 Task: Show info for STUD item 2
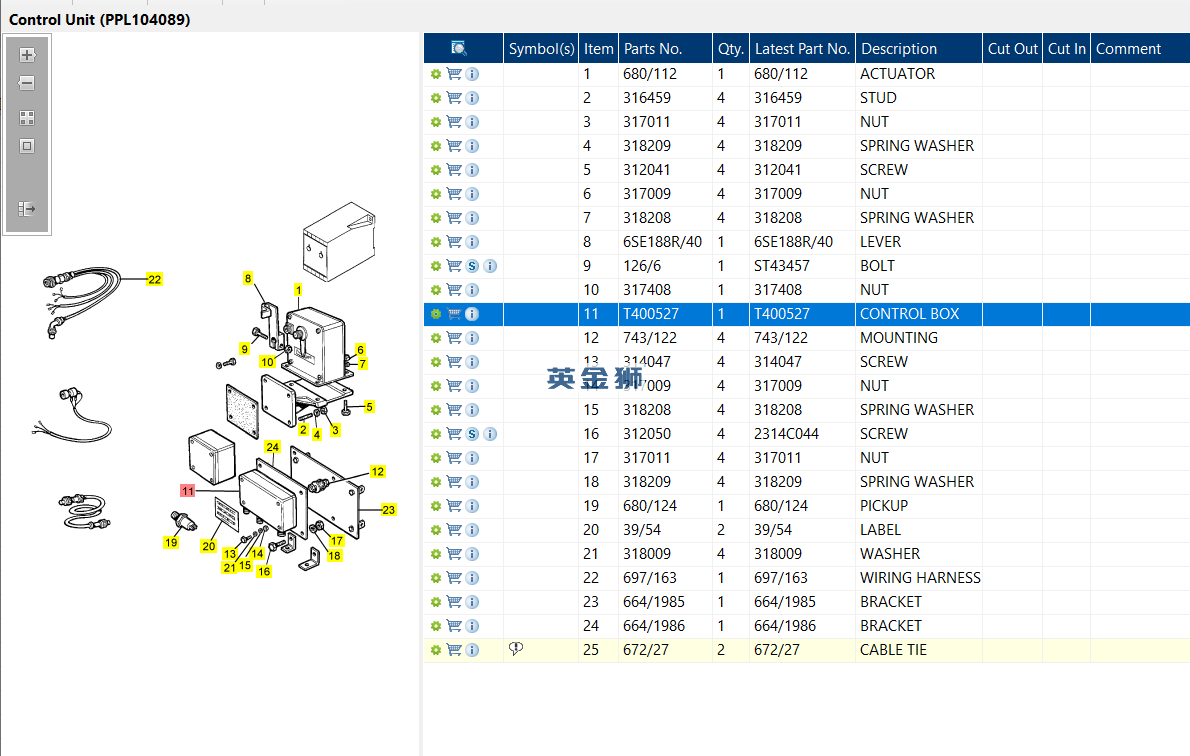click(472, 98)
